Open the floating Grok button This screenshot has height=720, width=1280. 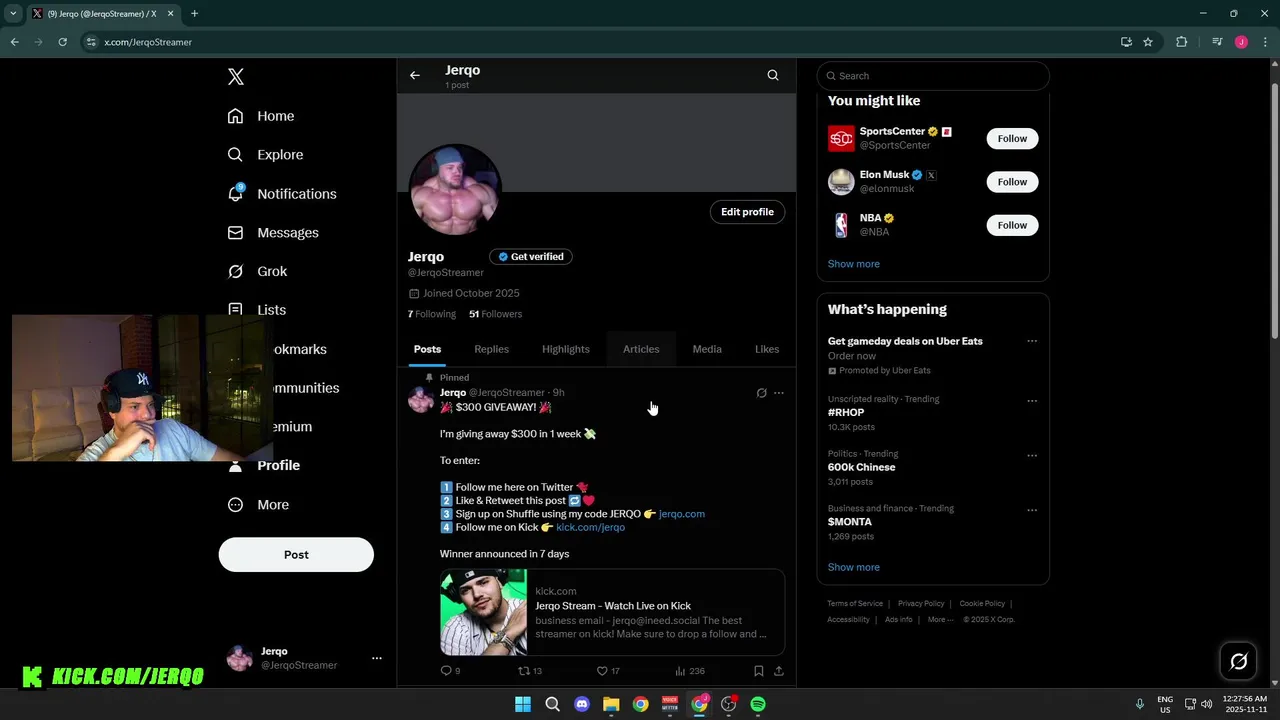[1238, 661]
